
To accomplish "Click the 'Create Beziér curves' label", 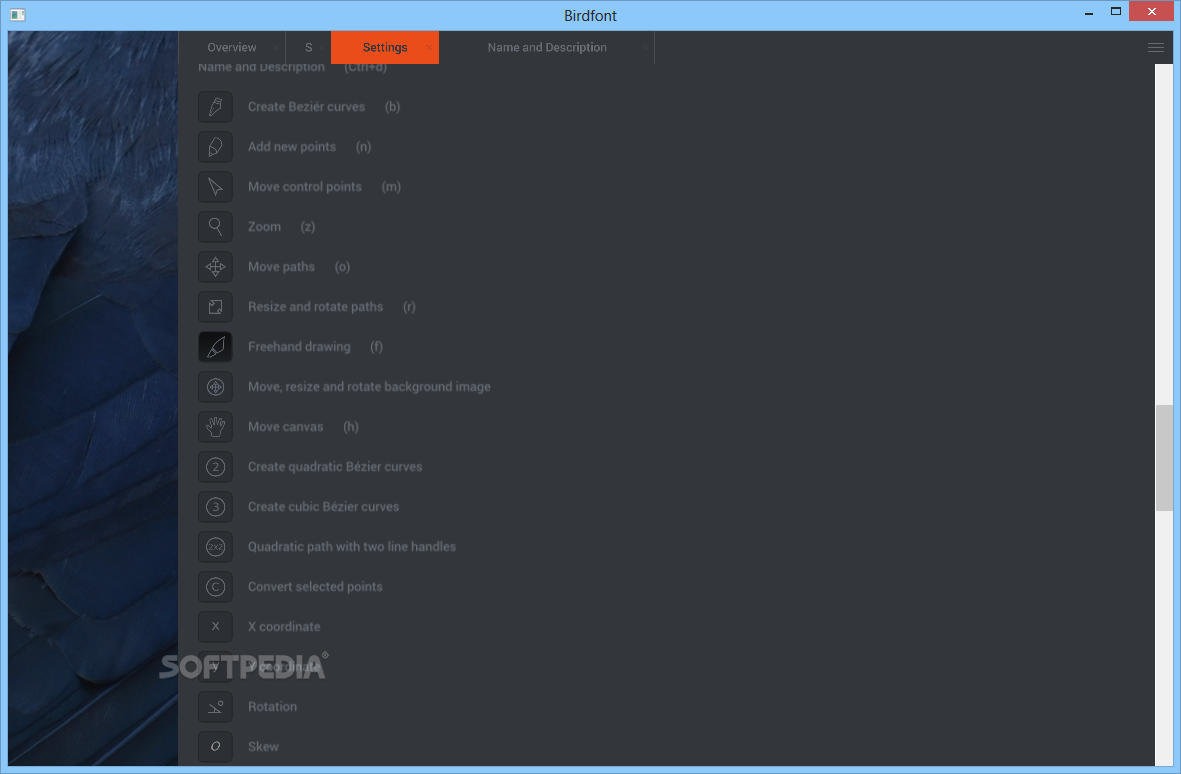I will coord(307,107).
